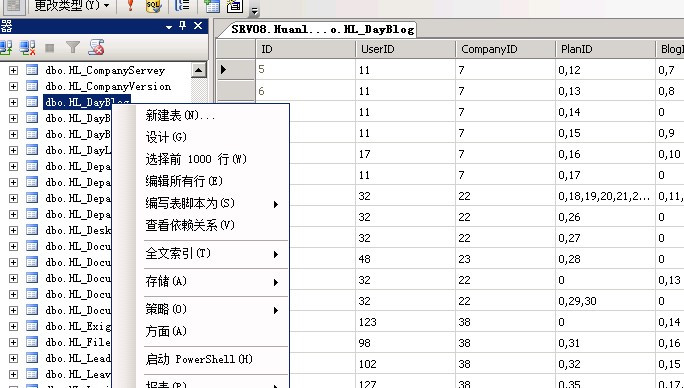Viewport: 684px width, 388px height.
Task: Click the script icon with red X
Action: tap(96, 47)
